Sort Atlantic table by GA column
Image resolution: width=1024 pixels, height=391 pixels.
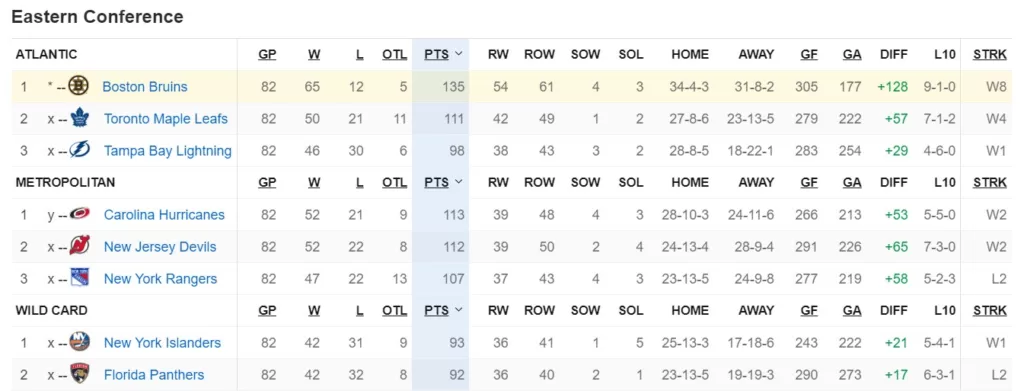[x=852, y=55]
